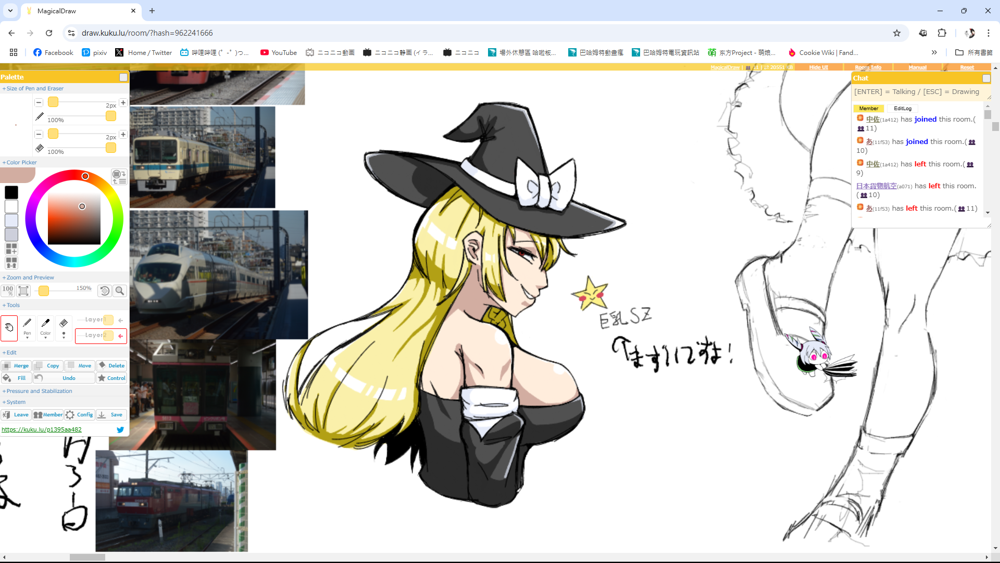1000x563 pixels.
Task: Open the browser tab search dropdown
Action: (10, 11)
